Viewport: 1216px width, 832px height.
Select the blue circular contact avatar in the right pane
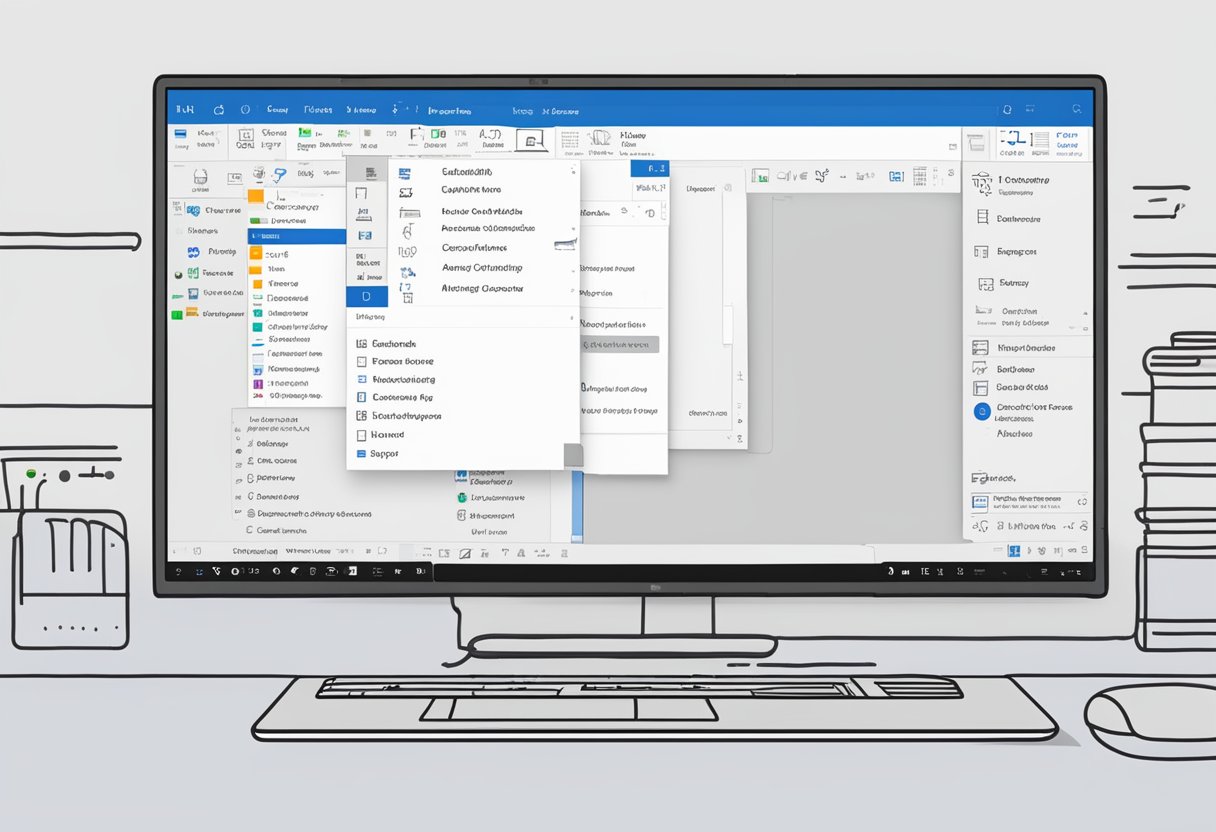981,410
